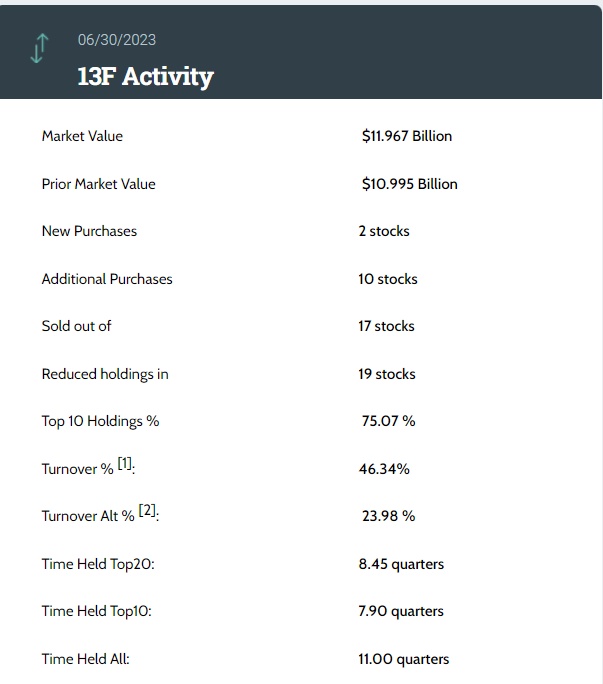Click the 23.98 % turnover alt value
The width and height of the screenshot is (603, 684).
click(388, 516)
